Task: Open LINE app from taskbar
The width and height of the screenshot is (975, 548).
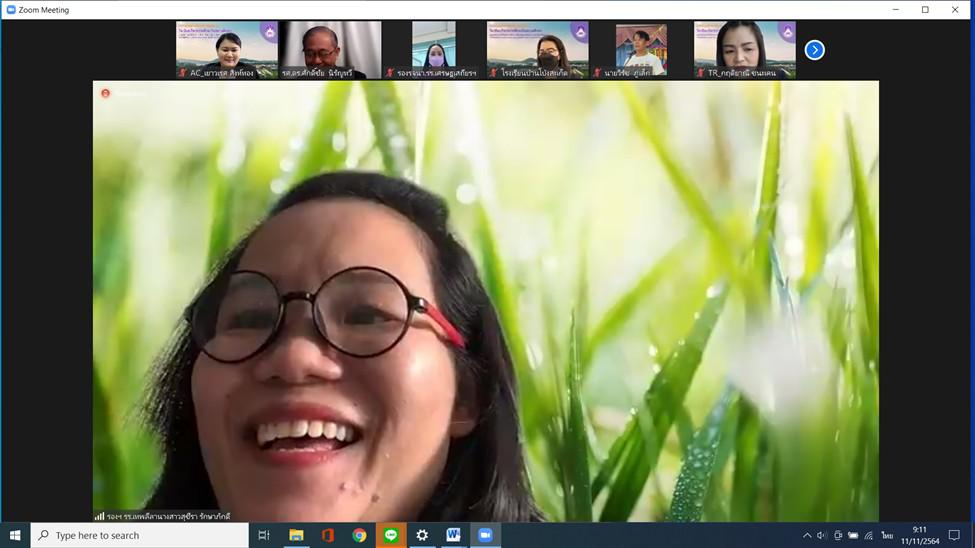Action: pyautogui.click(x=391, y=535)
